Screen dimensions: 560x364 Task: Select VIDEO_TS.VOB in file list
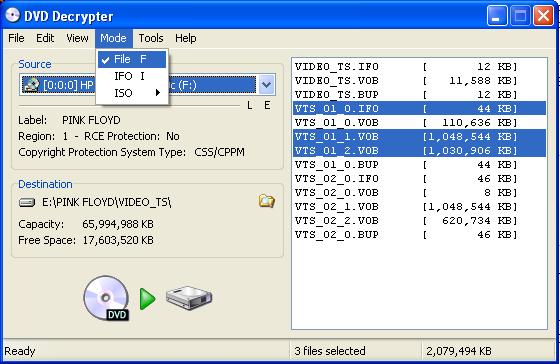click(419, 81)
